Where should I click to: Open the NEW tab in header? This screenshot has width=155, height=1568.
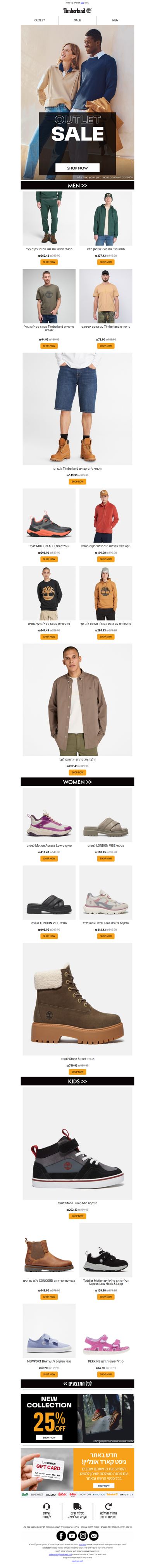pyautogui.click(x=115, y=20)
